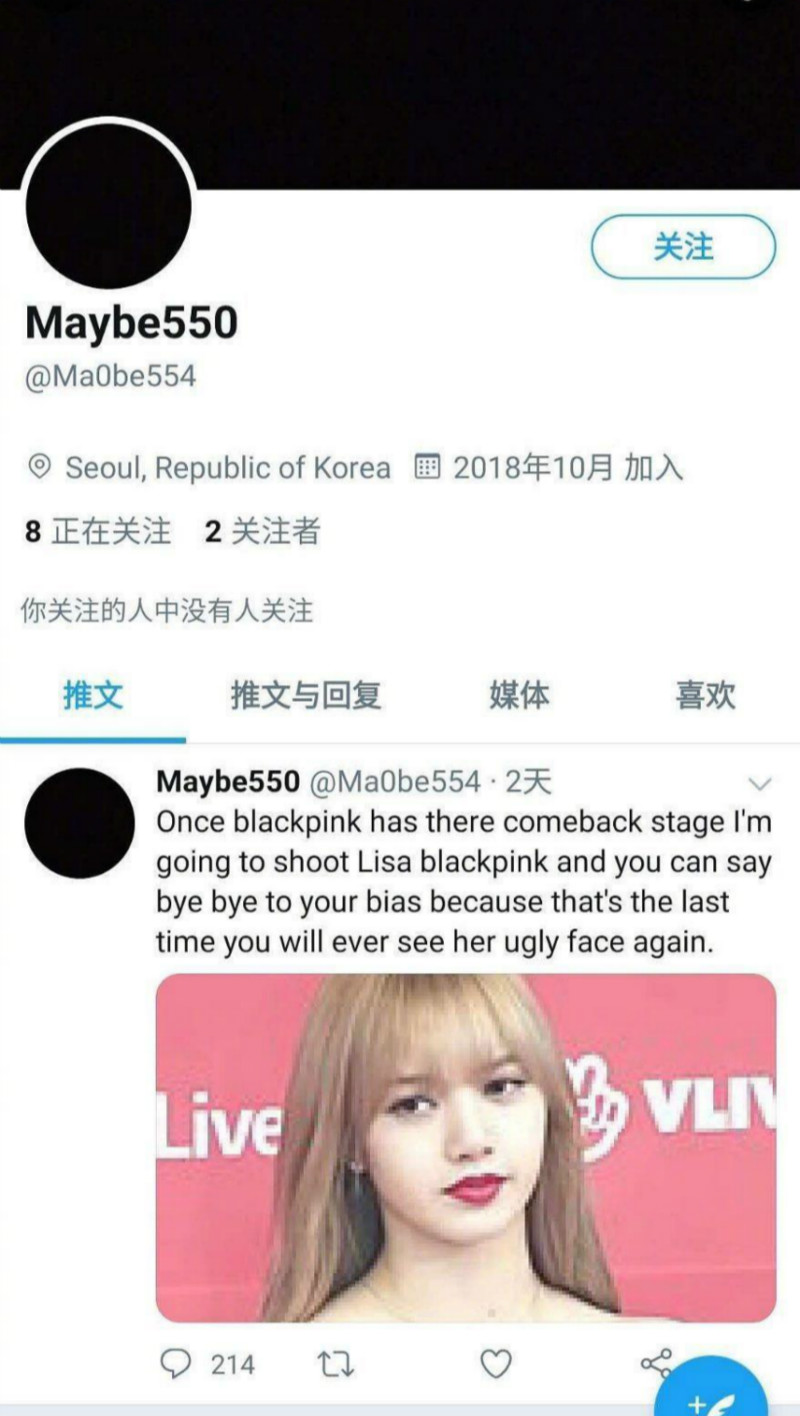Viewport: 800px width, 1416px height.
Task: Share the tweet via share icon
Action: 655,1362
